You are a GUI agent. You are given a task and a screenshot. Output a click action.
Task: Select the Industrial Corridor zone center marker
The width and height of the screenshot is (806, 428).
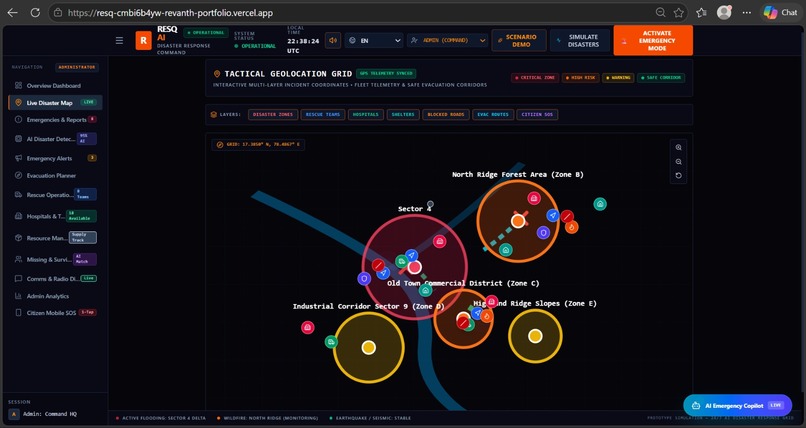point(369,348)
